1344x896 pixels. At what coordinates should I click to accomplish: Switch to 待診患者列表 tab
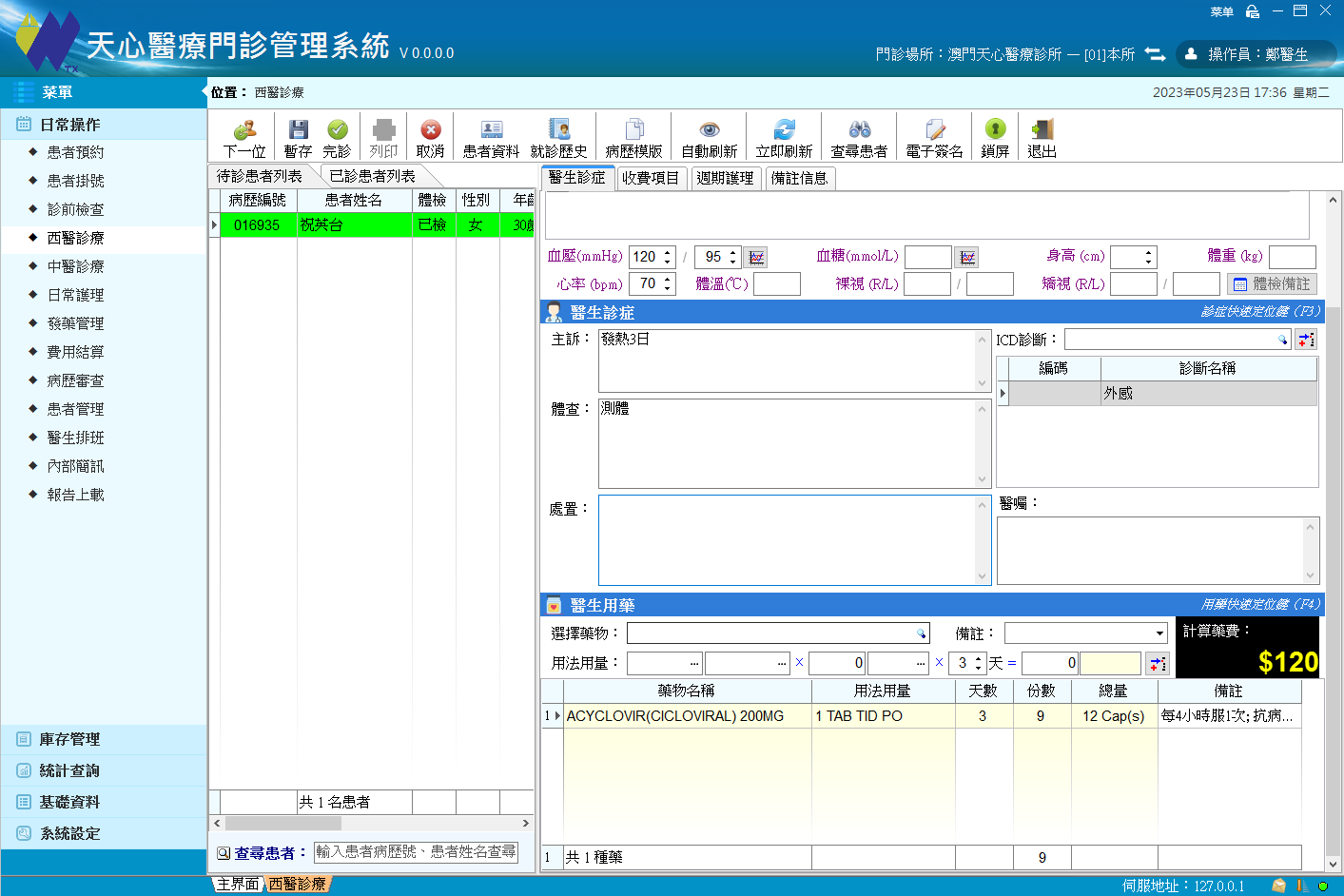click(x=259, y=176)
